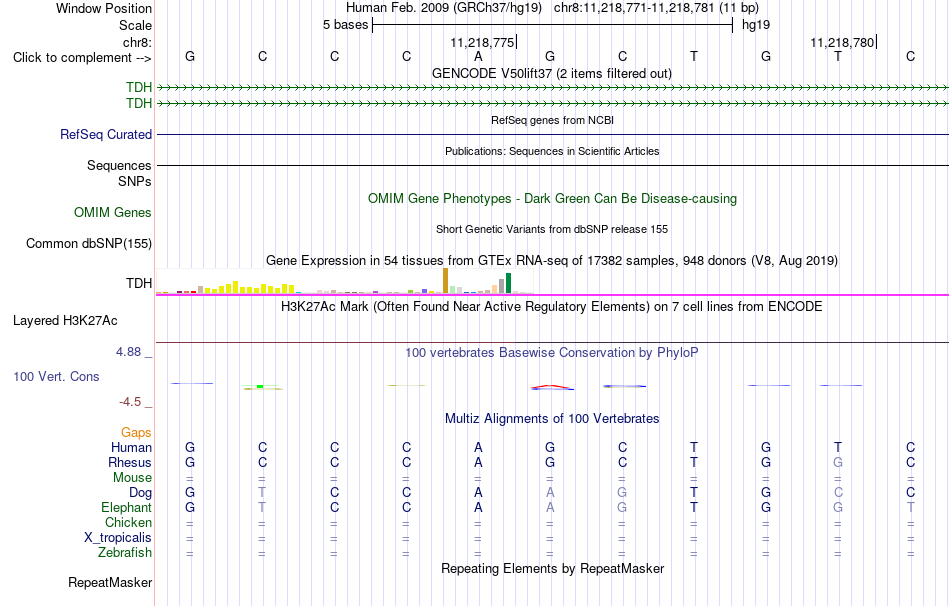Click the 'Common dbSNP(155)' track label

pyautogui.click(x=89, y=244)
